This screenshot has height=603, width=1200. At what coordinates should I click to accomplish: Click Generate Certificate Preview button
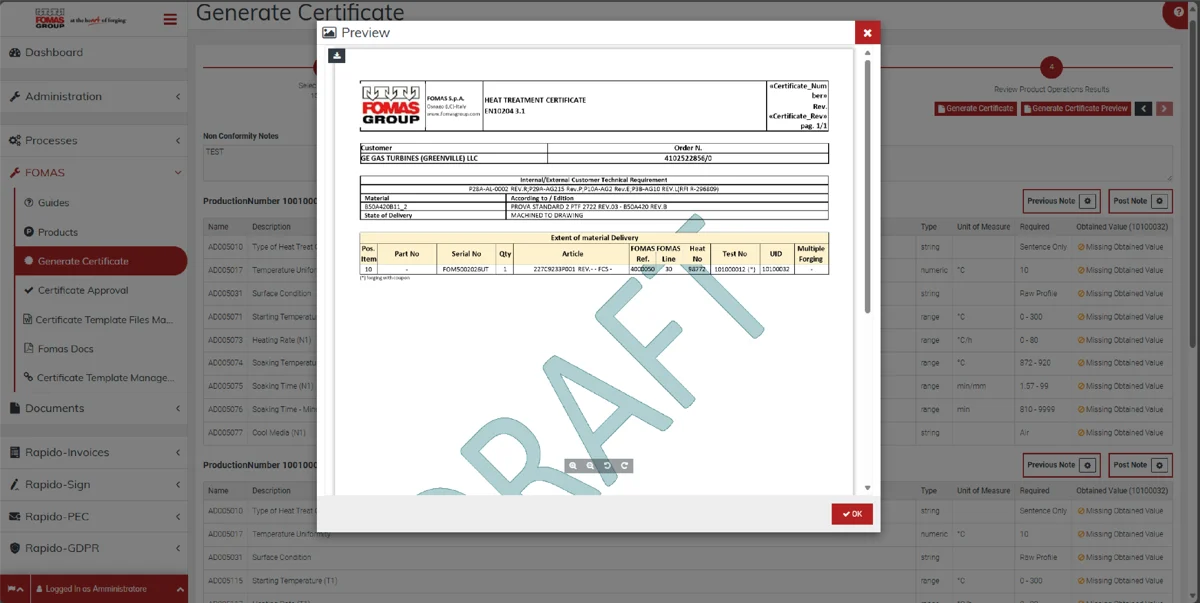pos(1075,108)
